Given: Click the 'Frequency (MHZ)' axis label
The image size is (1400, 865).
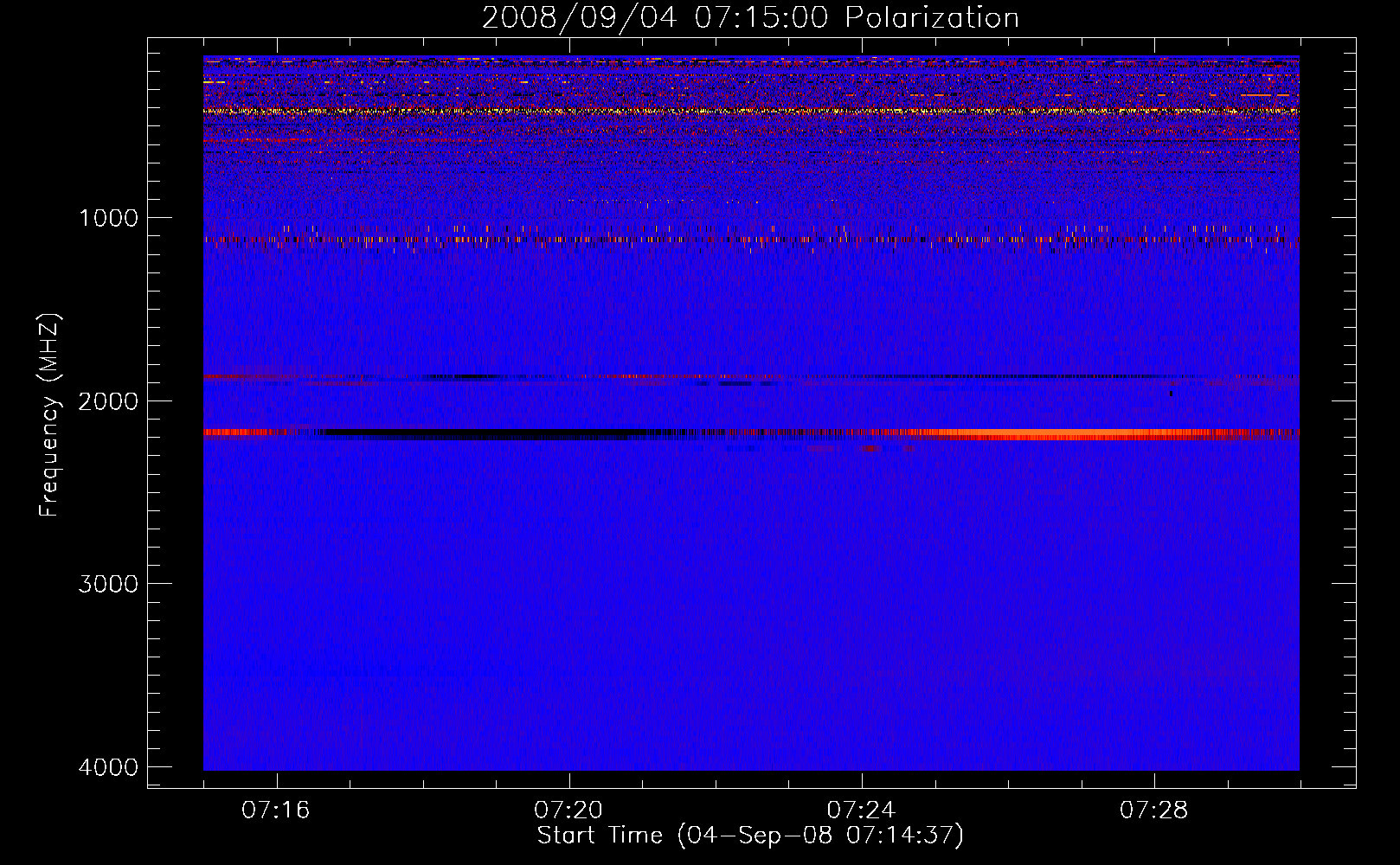Looking at the screenshot, I should tap(49, 413).
